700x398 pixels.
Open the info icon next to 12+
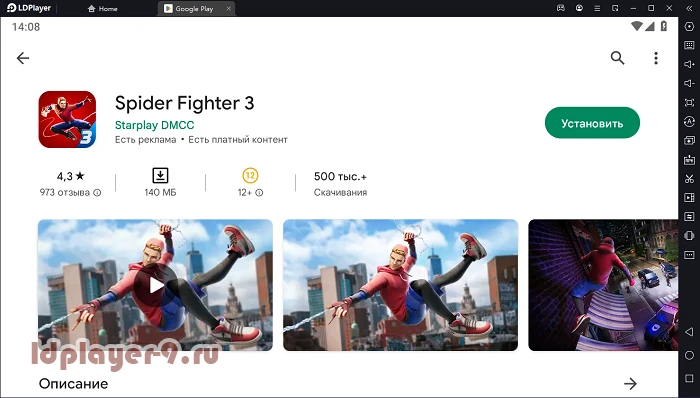[259, 193]
